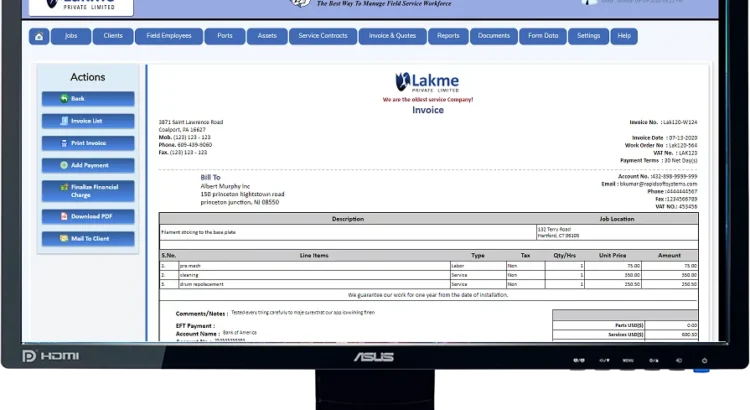Click the Print Invoice button
The height and width of the screenshot is (410, 750).
coord(88,143)
